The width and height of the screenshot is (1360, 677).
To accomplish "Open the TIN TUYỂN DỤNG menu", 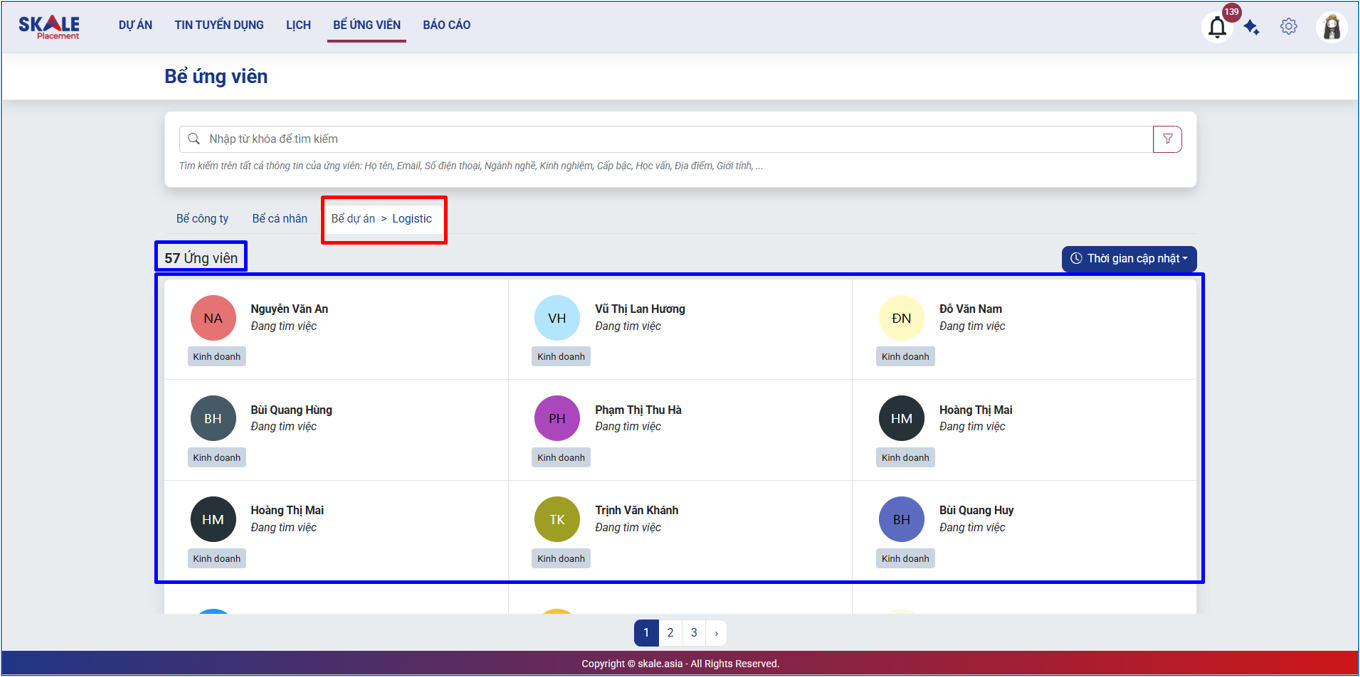I will (x=219, y=25).
